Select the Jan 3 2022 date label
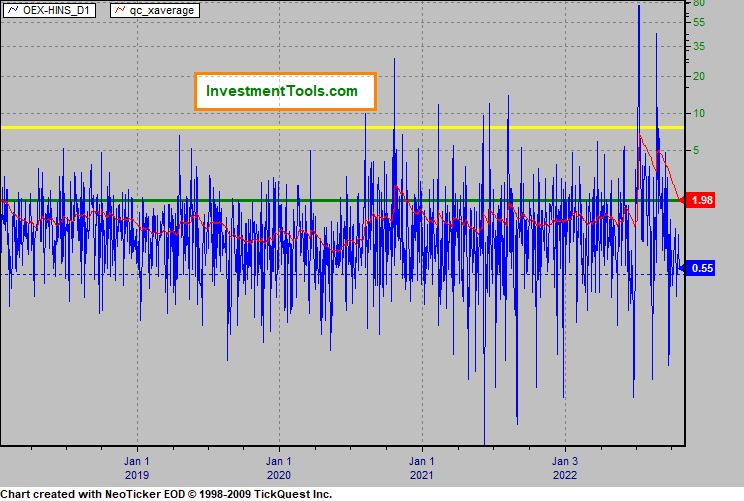 [x=566, y=468]
